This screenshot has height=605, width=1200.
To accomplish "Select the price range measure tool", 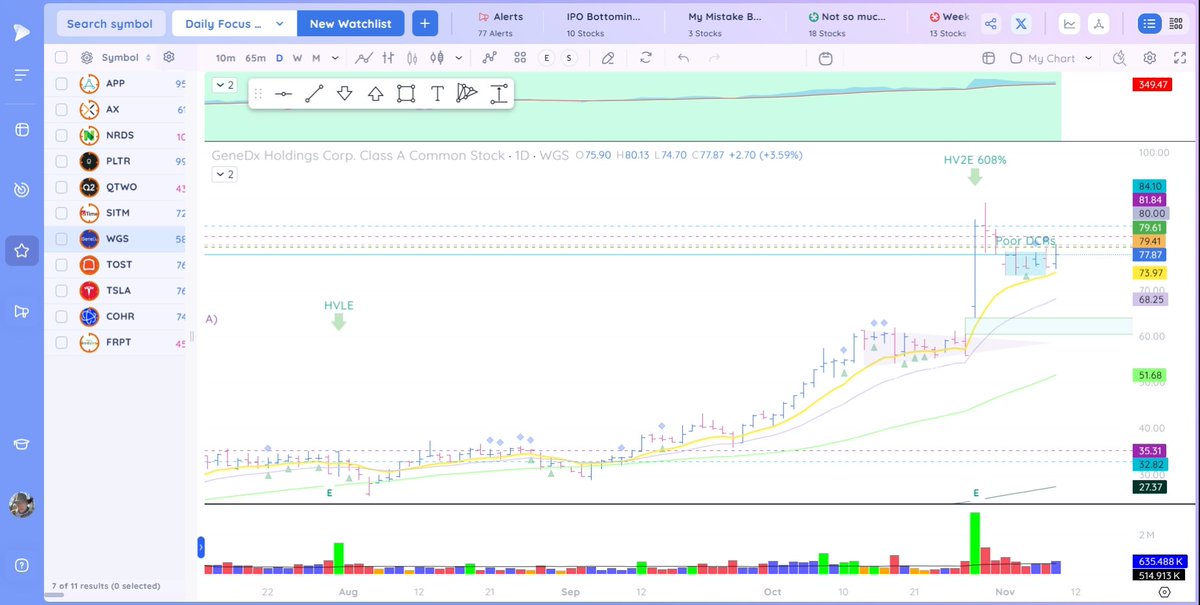I will (x=498, y=94).
